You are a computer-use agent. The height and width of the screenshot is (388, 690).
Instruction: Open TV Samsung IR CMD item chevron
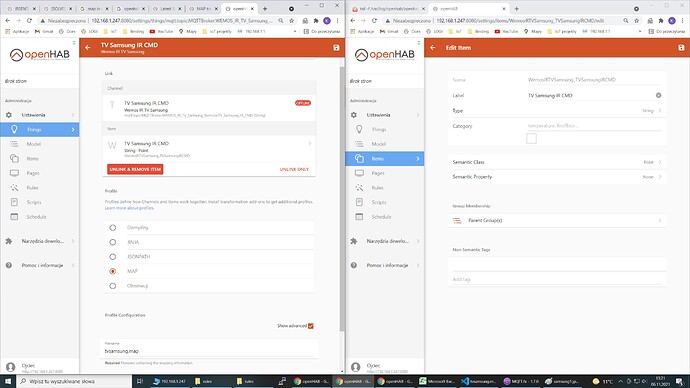tap(310, 143)
